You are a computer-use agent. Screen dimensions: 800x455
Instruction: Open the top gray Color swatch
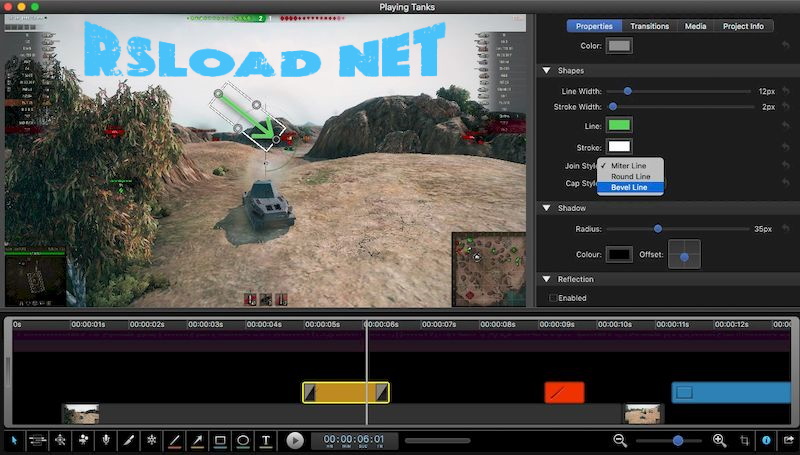coord(619,45)
